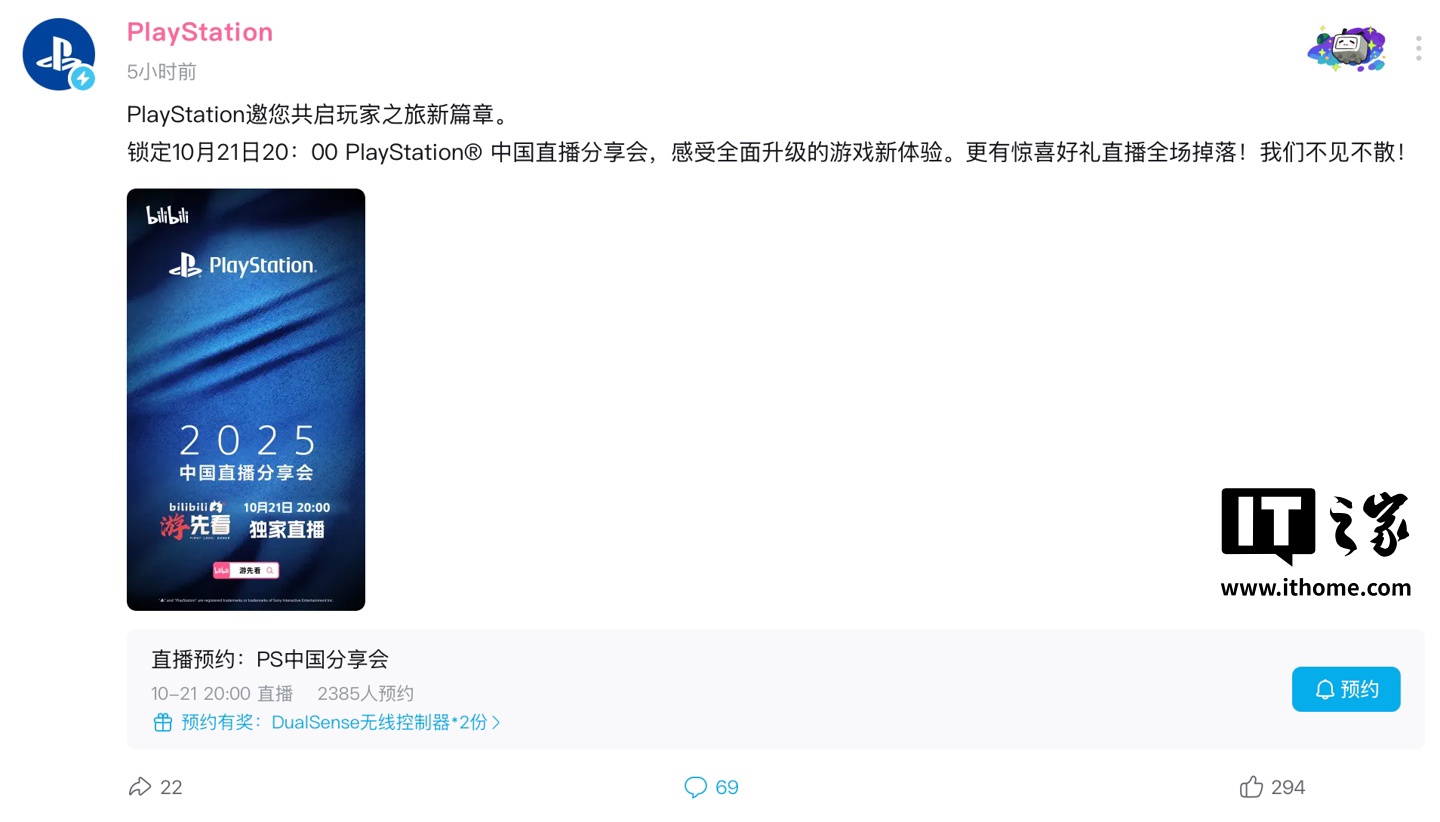
Task: Click the verified lightning badge on the avatar
Action: [82, 78]
